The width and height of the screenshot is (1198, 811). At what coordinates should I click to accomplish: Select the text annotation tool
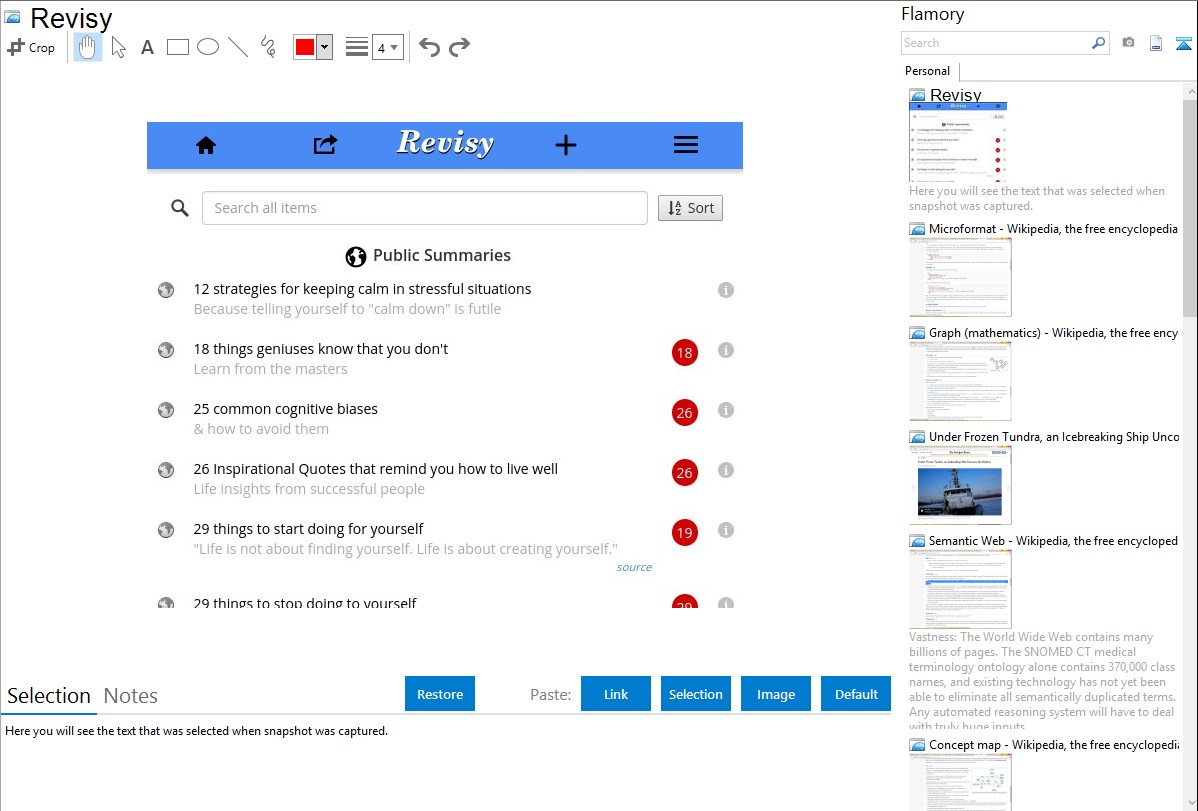tap(147, 47)
